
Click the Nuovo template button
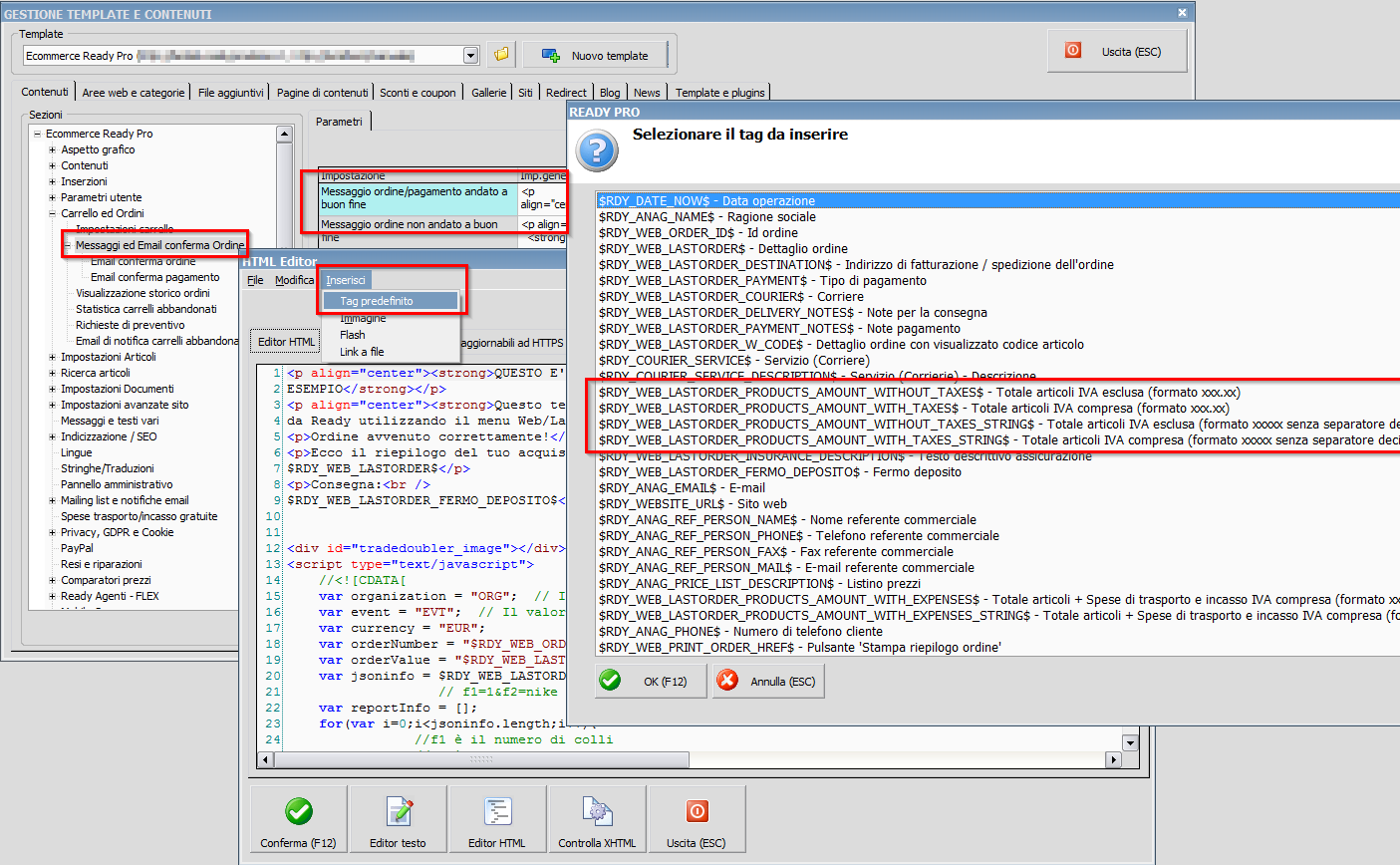coord(595,56)
